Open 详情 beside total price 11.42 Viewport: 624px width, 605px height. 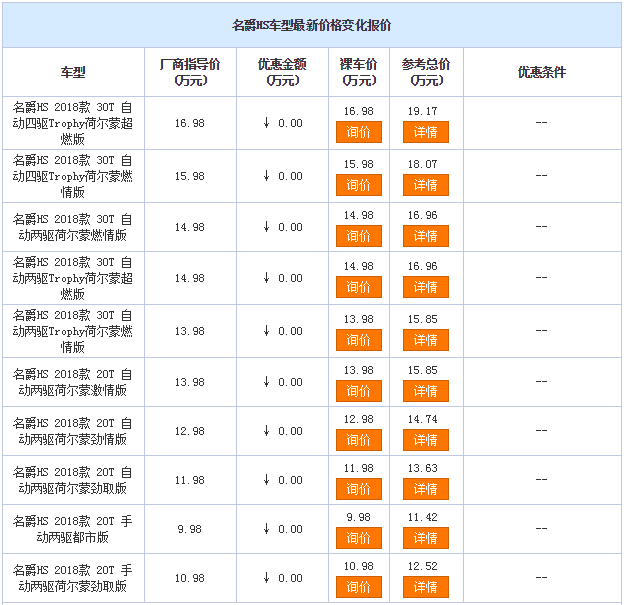point(426,538)
